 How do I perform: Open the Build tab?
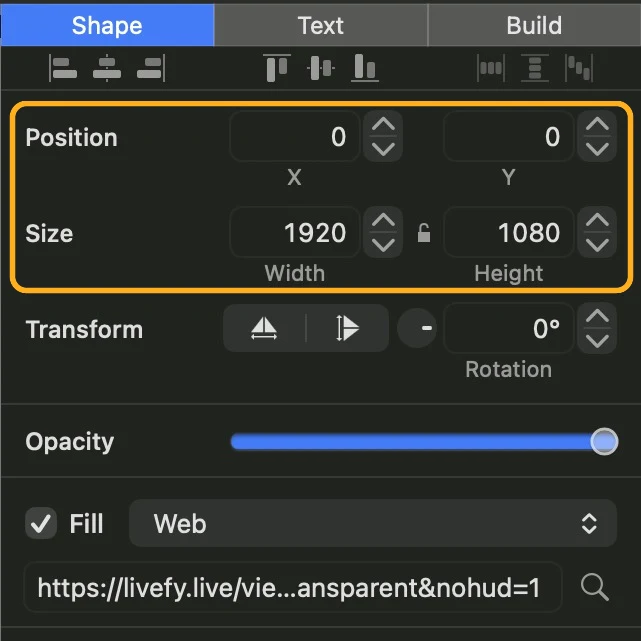534,25
